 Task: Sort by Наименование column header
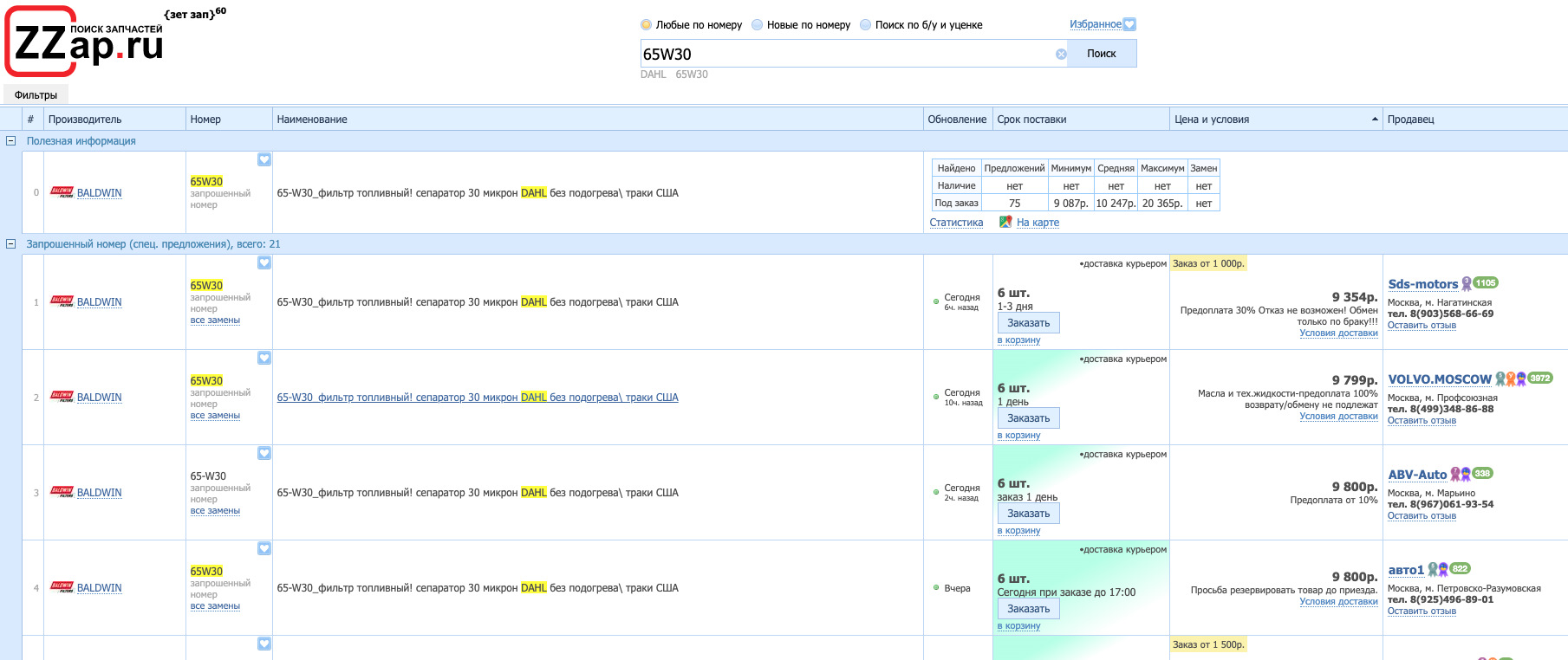click(597, 120)
